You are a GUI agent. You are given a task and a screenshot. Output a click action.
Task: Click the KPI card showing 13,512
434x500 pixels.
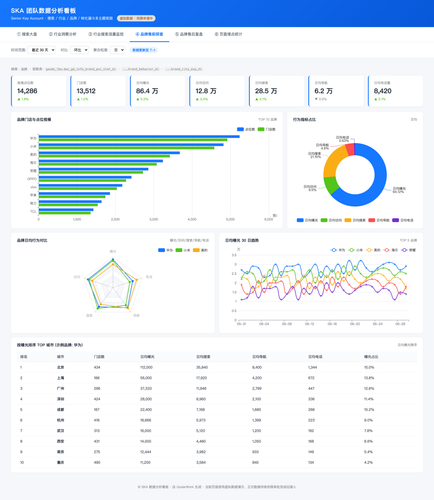(x=98, y=91)
